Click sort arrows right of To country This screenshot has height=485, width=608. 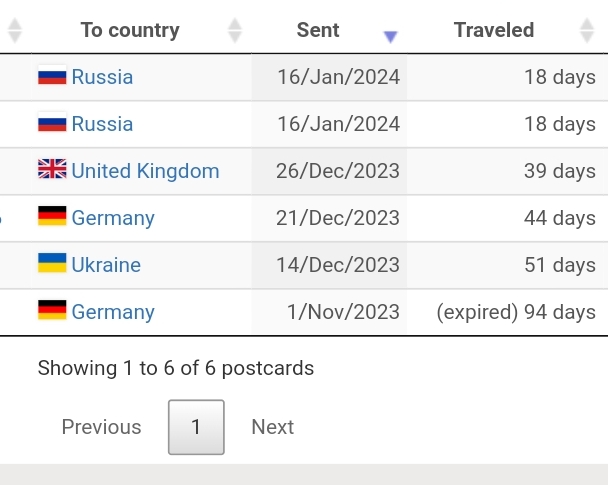tap(235, 30)
